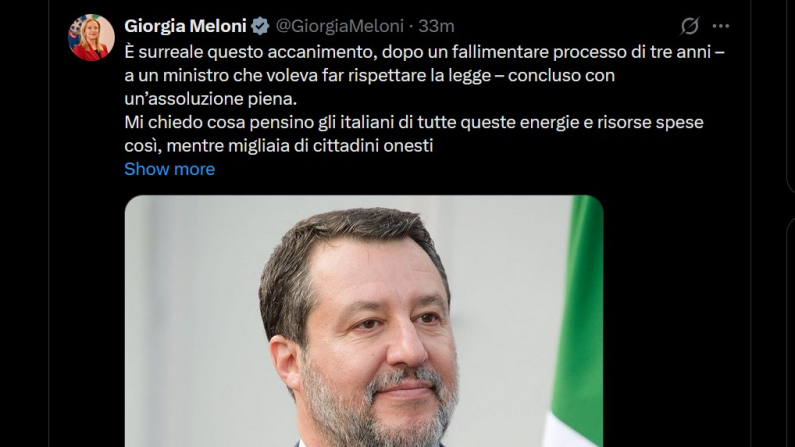Click the line 'a un ministro che voleva'

click(370, 76)
